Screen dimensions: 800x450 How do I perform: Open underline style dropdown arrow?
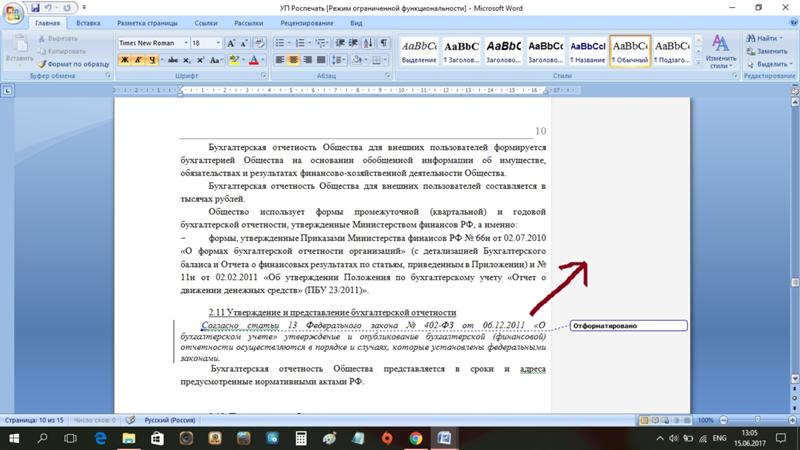point(162,60)
